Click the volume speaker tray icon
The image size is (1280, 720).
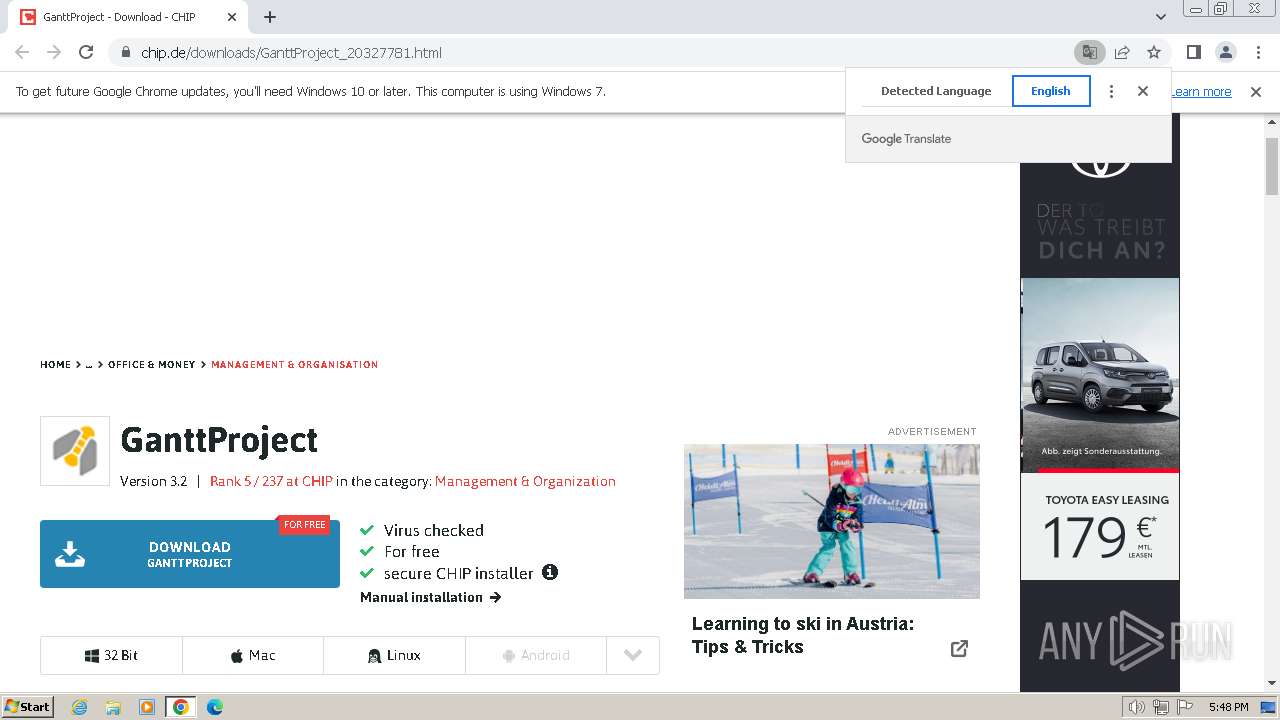pyautogui.click(x=1137, y=707)
